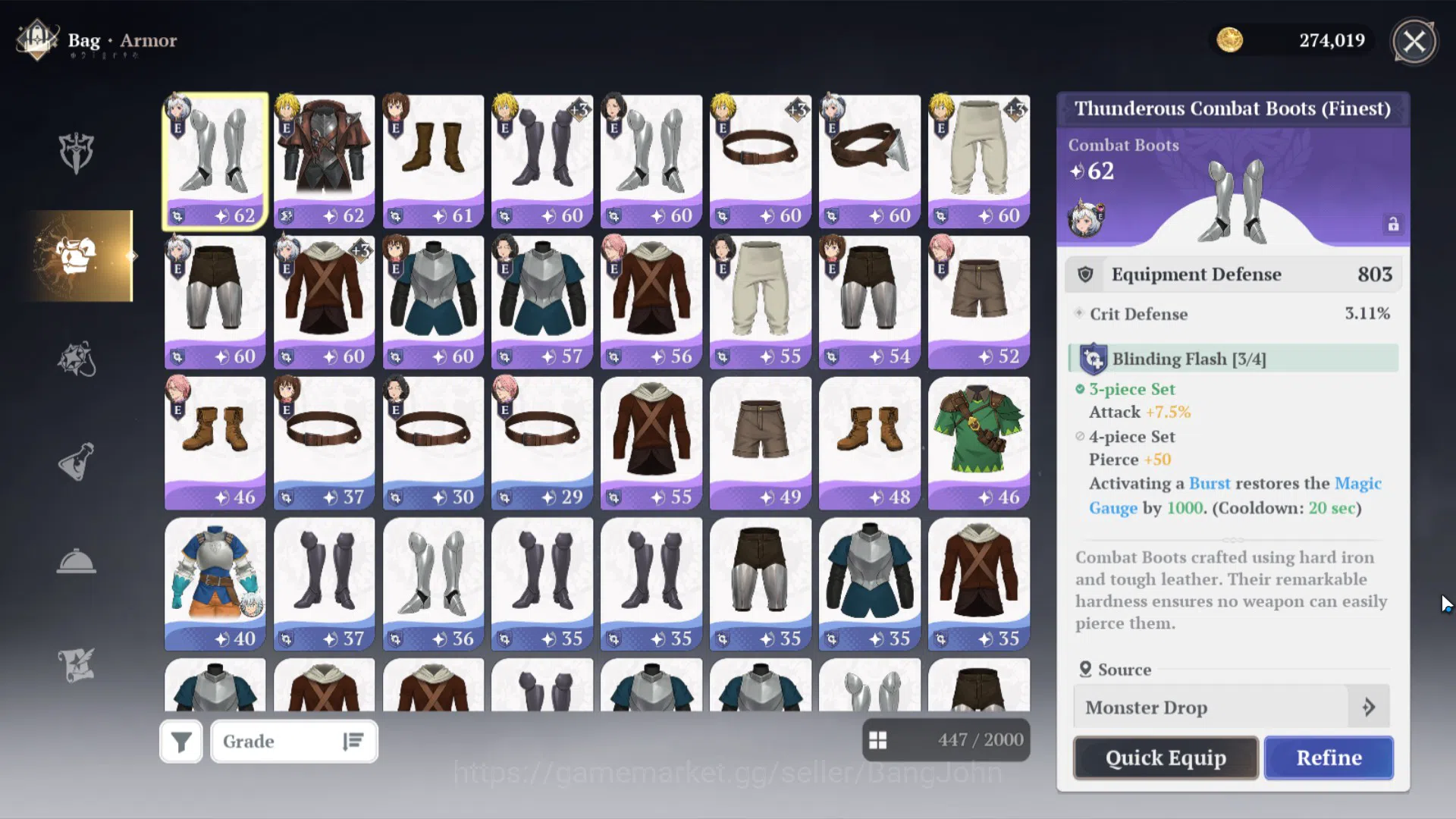
Task: Select the blue chestplate armor level 57
Action: click(x=542, y=303)
